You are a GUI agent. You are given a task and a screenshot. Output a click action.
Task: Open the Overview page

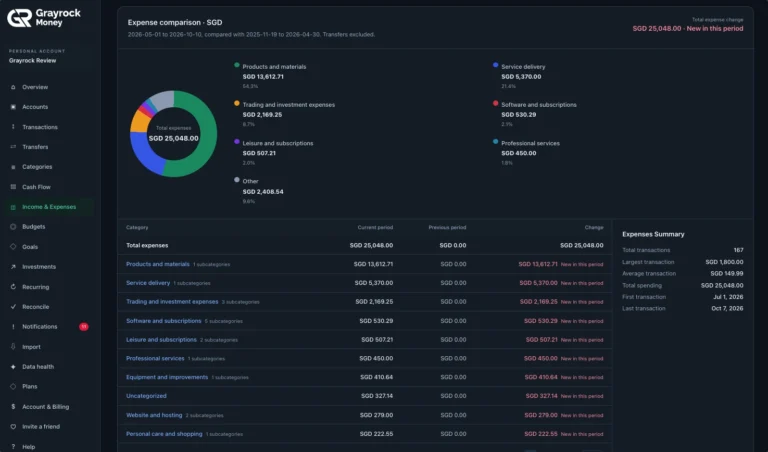(x=35, y=87)
